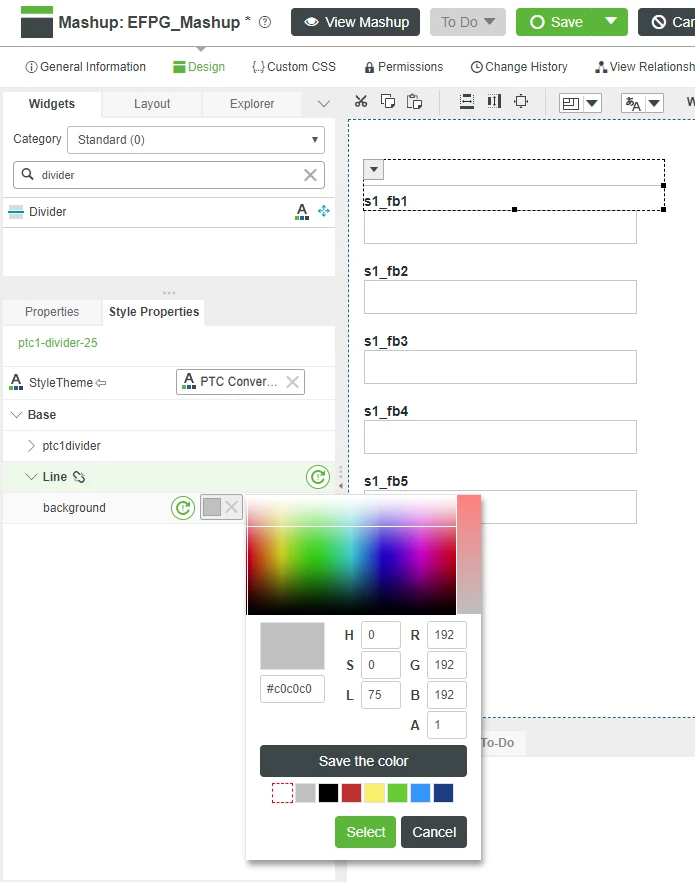The image size is (695, 885).
Task: Select the Cut icon in the toolbar
Action: [x=360, y=101]
